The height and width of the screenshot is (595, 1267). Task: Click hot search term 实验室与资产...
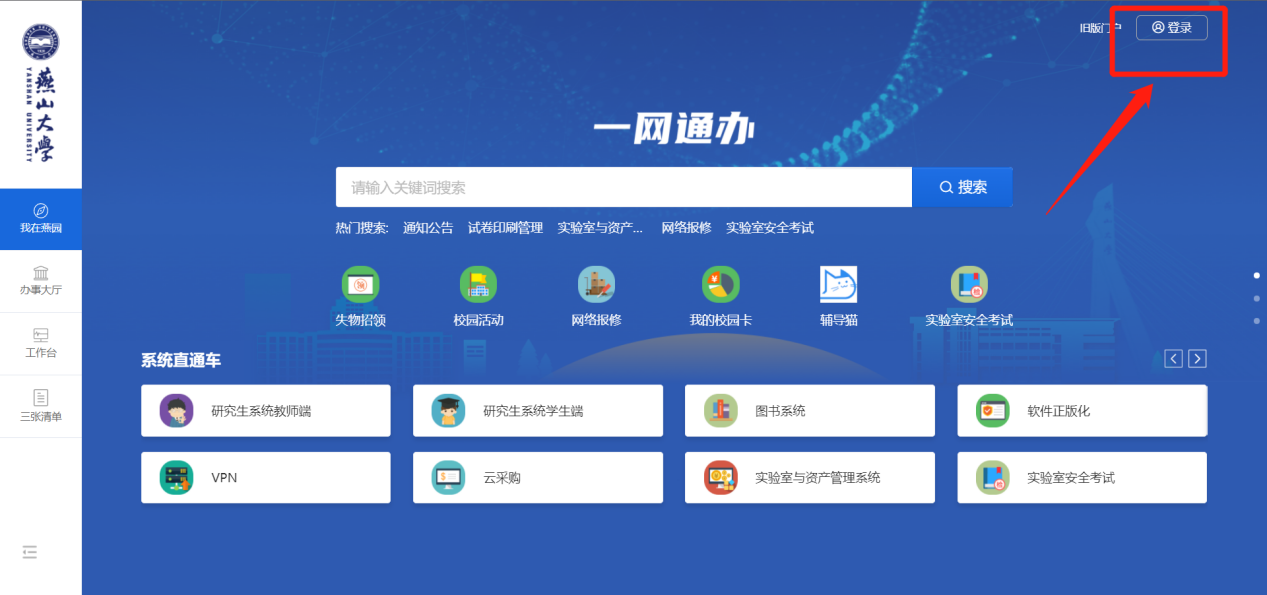(600, 228)
